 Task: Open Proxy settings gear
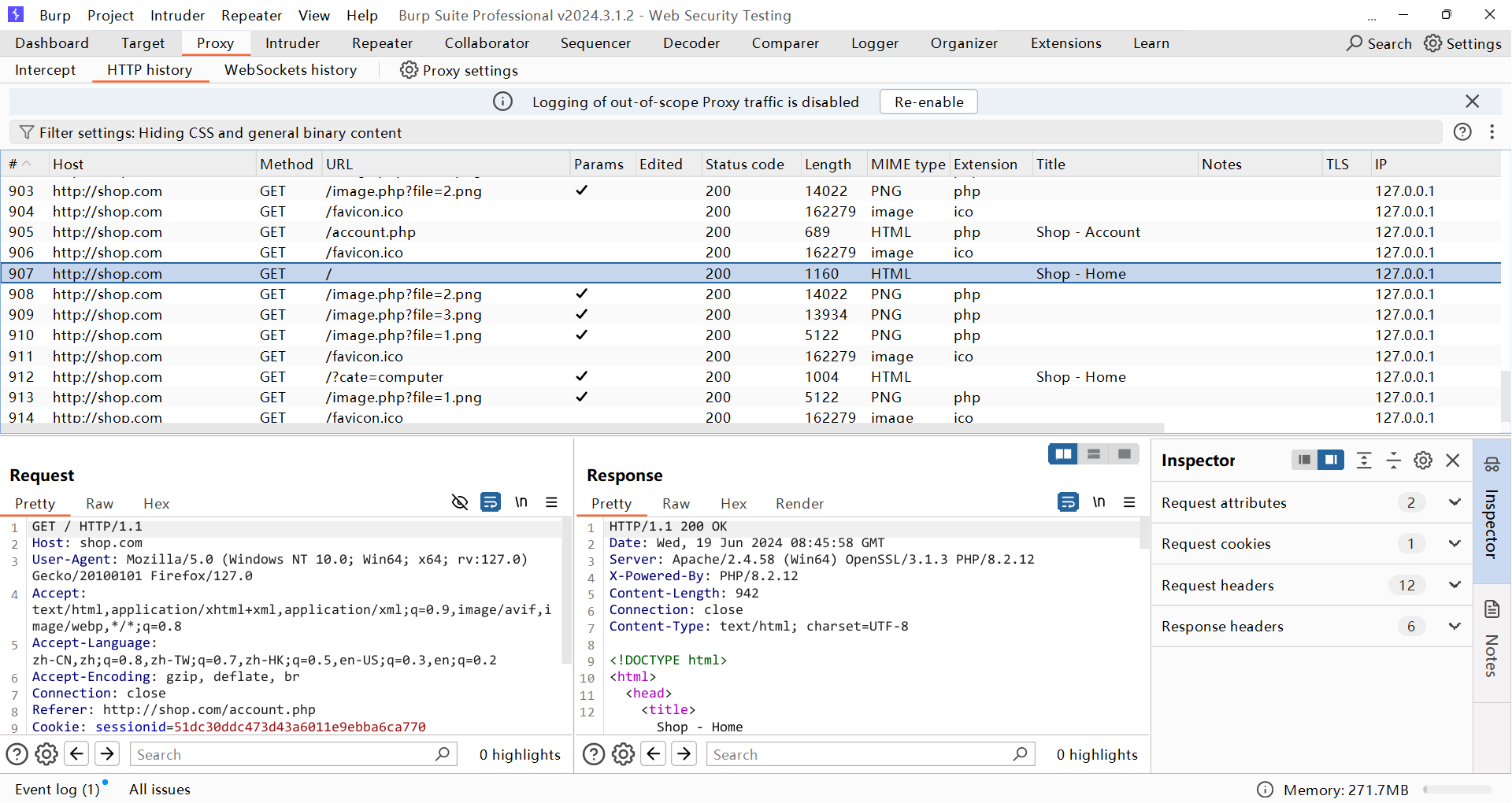tap(409, 70)
